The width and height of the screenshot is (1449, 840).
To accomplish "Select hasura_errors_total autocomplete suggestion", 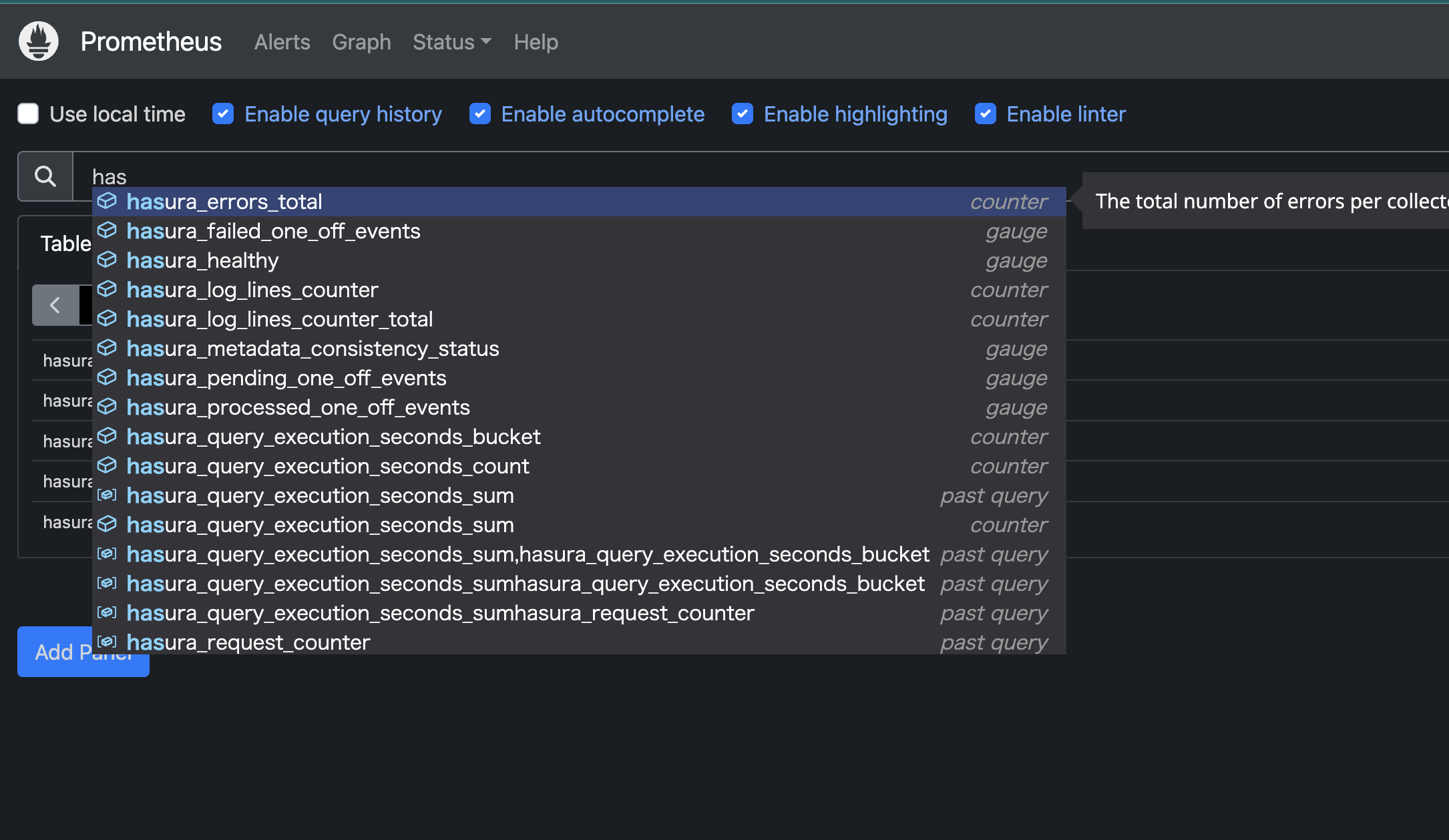I will pyautogui.click(x=224, y=202).
